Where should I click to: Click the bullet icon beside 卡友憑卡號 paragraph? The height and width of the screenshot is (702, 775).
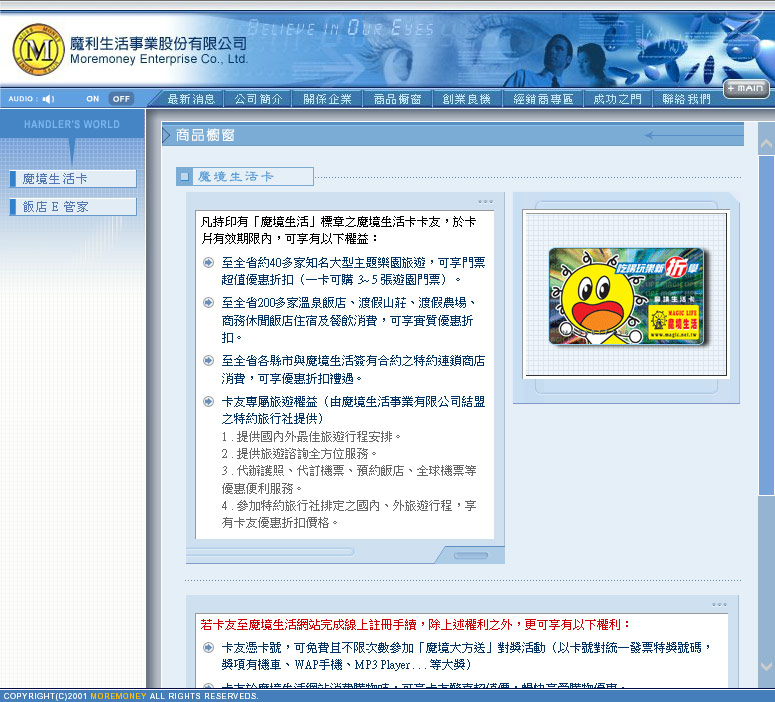pos(209,647)
